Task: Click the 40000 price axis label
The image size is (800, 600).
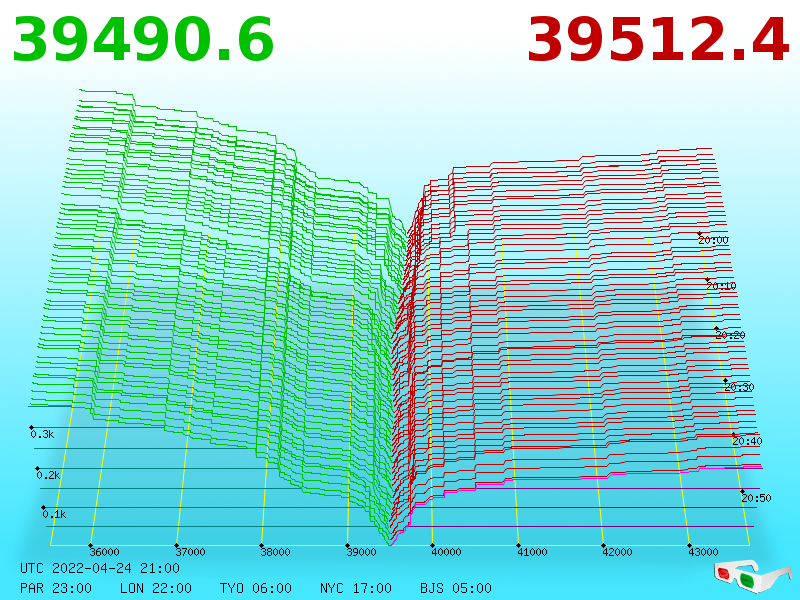Action: point(446,552)
